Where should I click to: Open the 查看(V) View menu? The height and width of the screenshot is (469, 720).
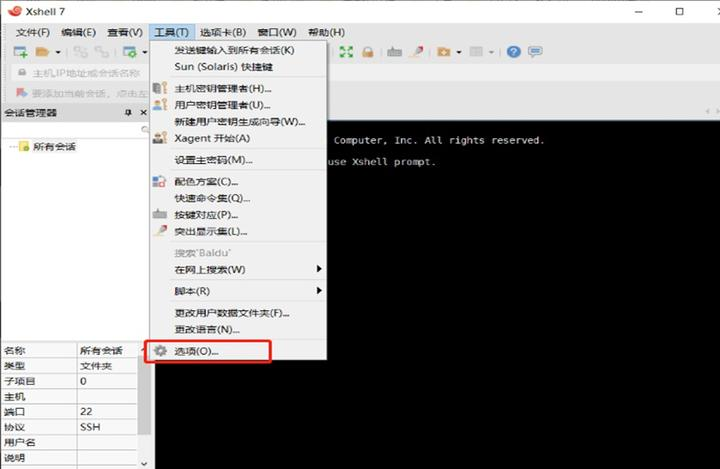125,33
